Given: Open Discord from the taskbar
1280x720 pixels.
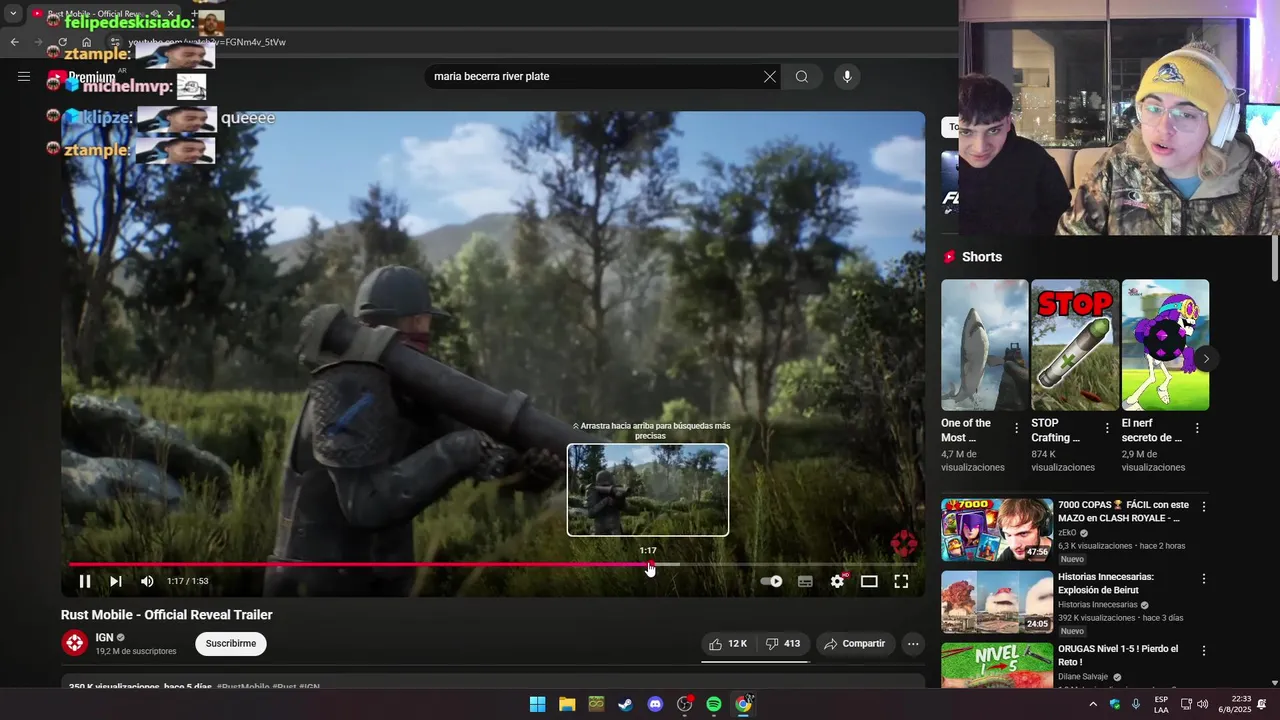Looking at the screenshot, I should point(655,704).
